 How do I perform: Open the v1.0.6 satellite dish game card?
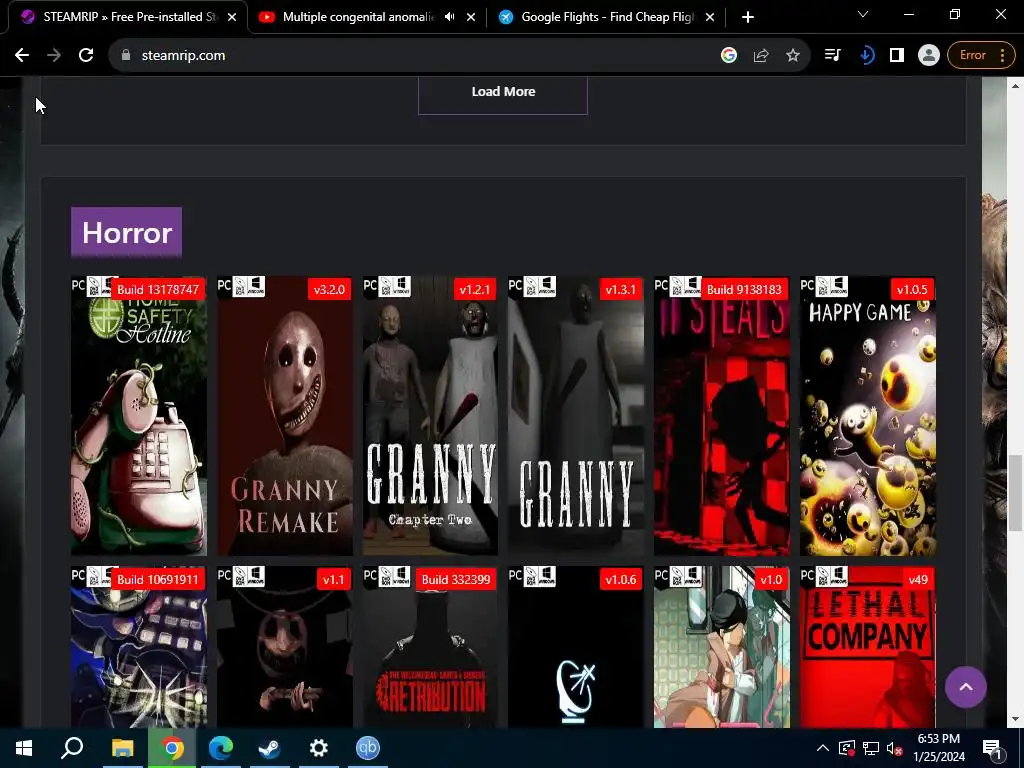(576, 647)
